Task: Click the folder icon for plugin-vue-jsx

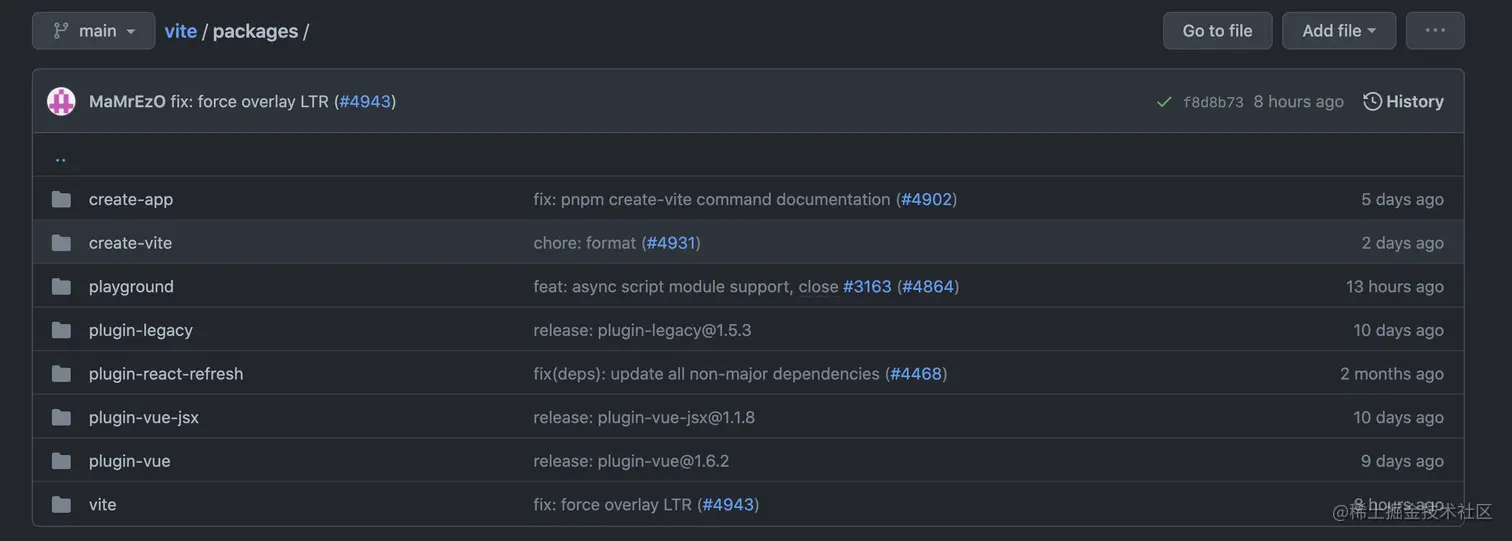Action: click(61, 417)
